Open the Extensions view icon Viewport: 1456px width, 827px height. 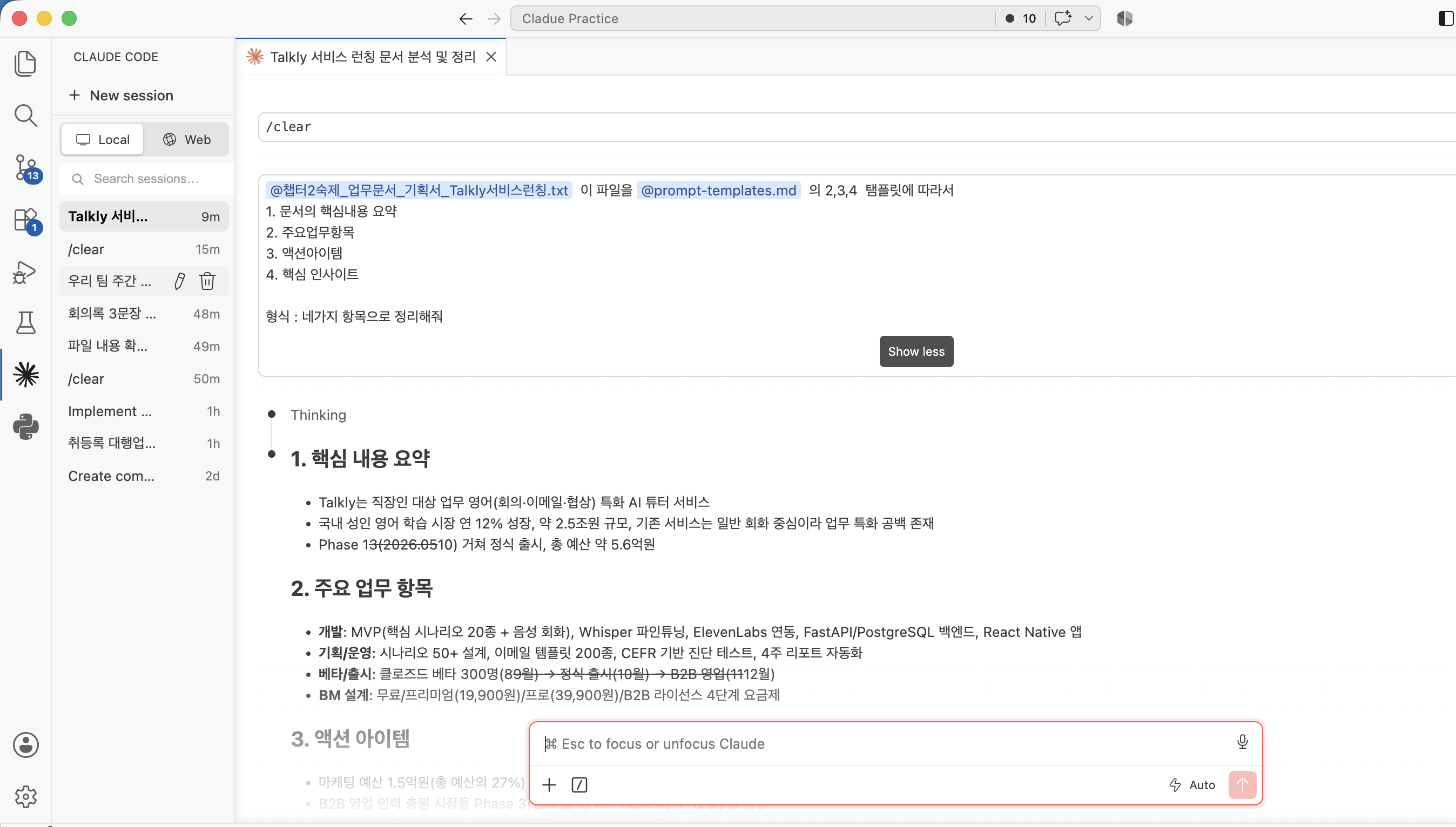click(x=26, y=220)
